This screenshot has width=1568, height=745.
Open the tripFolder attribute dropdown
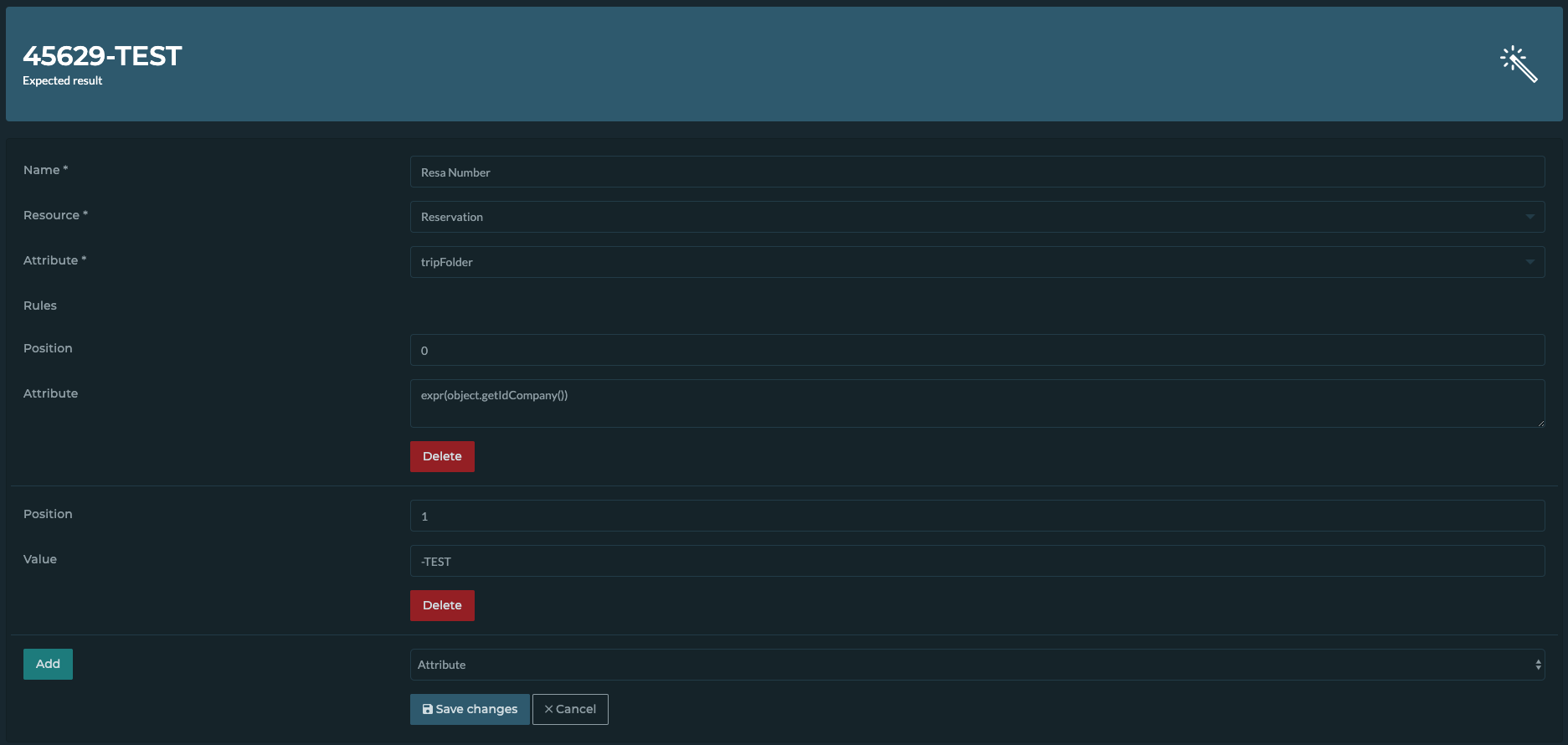977,262
